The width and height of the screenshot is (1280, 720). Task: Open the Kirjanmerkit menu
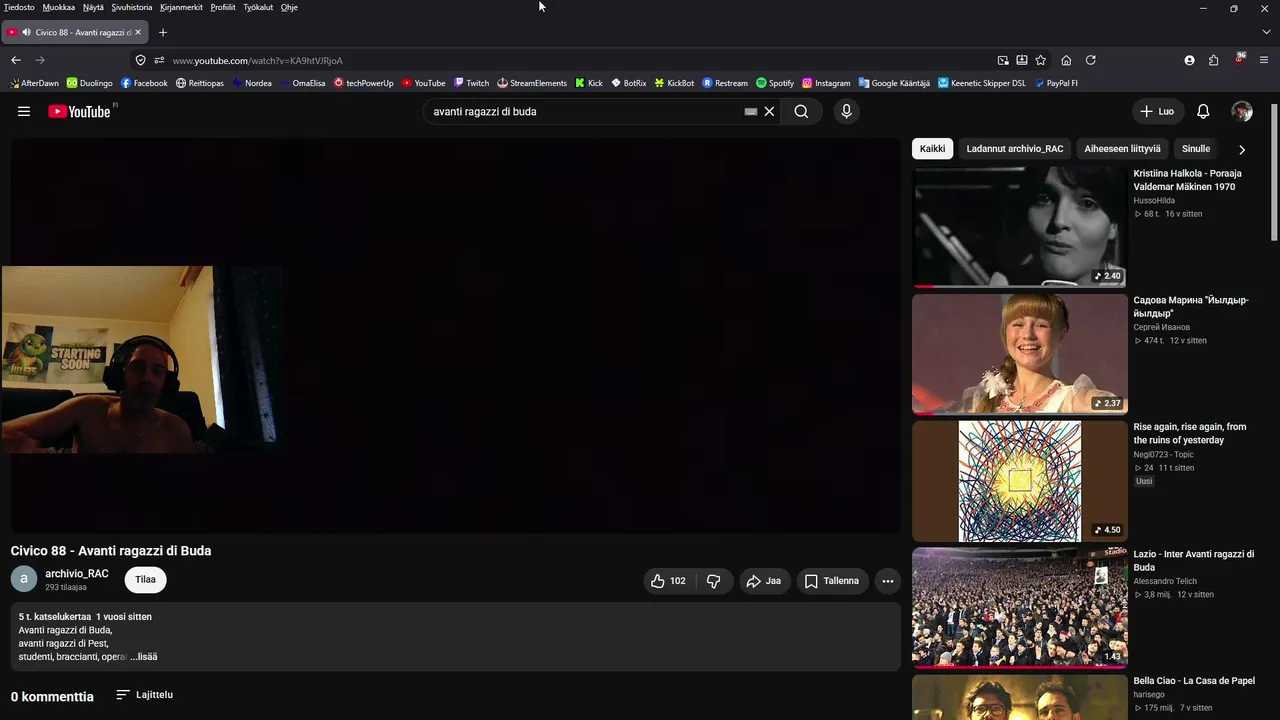[181, 7]
